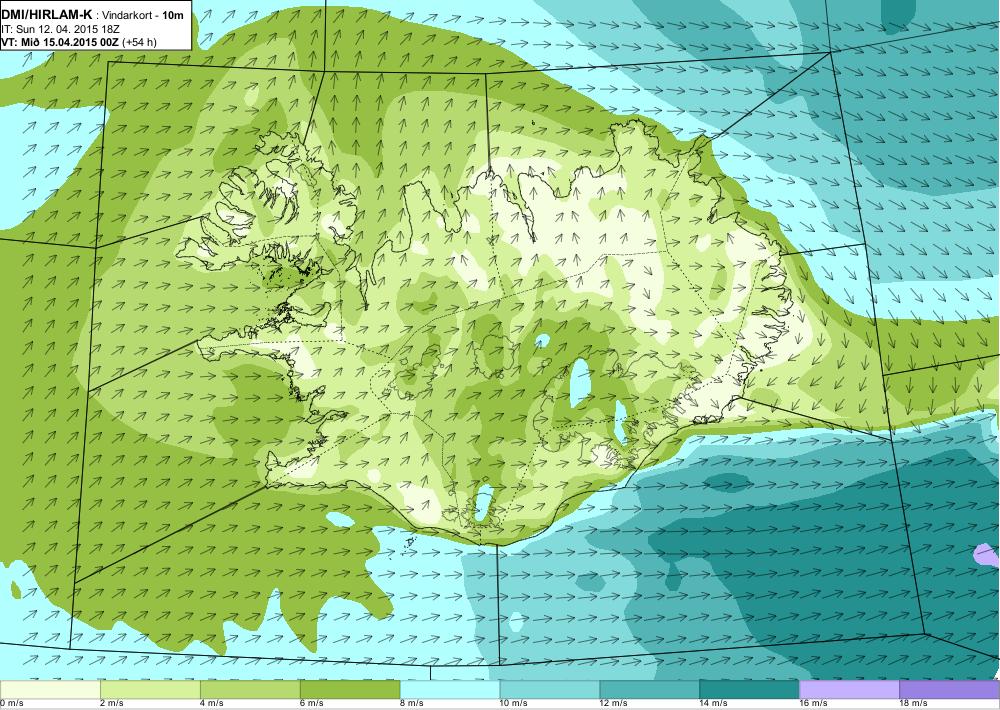
Task: Click the '18 m/s' legend label
Action: [x=914, y=703]
